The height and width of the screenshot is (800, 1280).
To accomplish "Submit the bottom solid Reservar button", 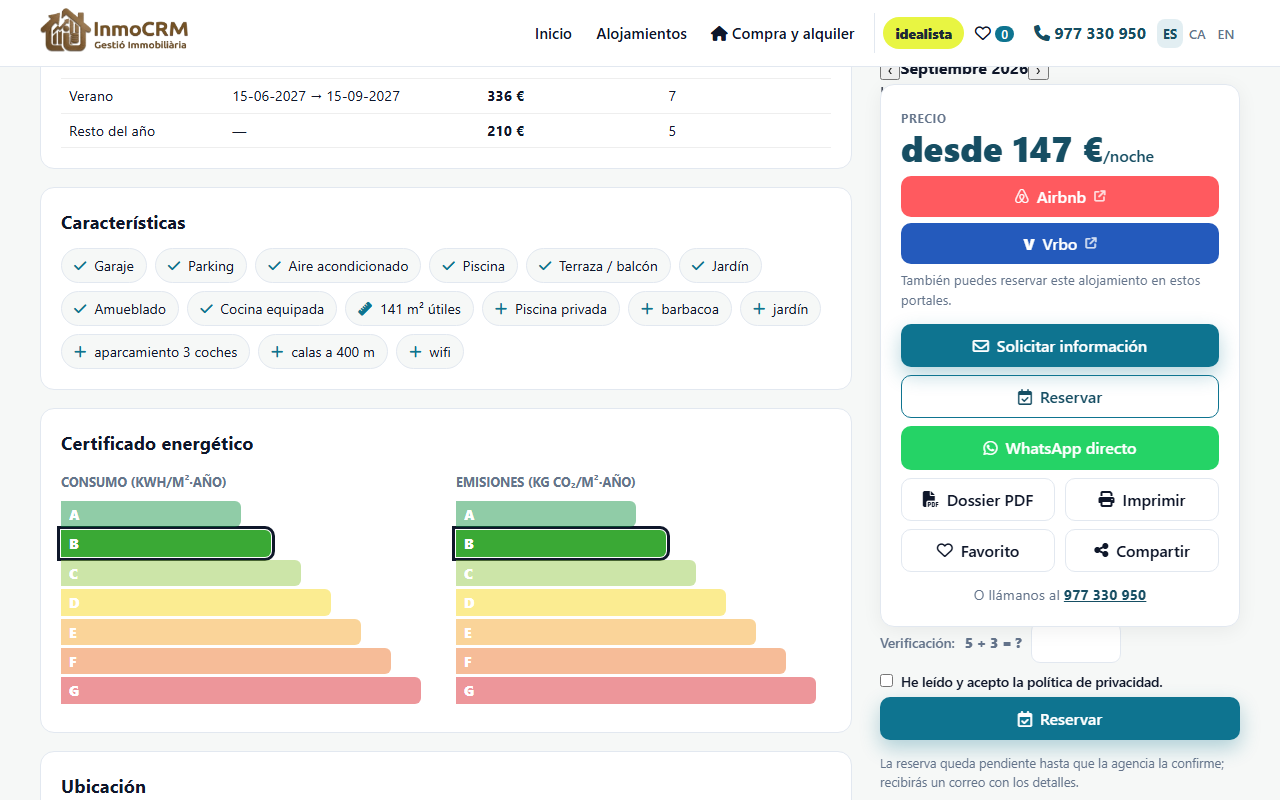I will click(1060, 719).
